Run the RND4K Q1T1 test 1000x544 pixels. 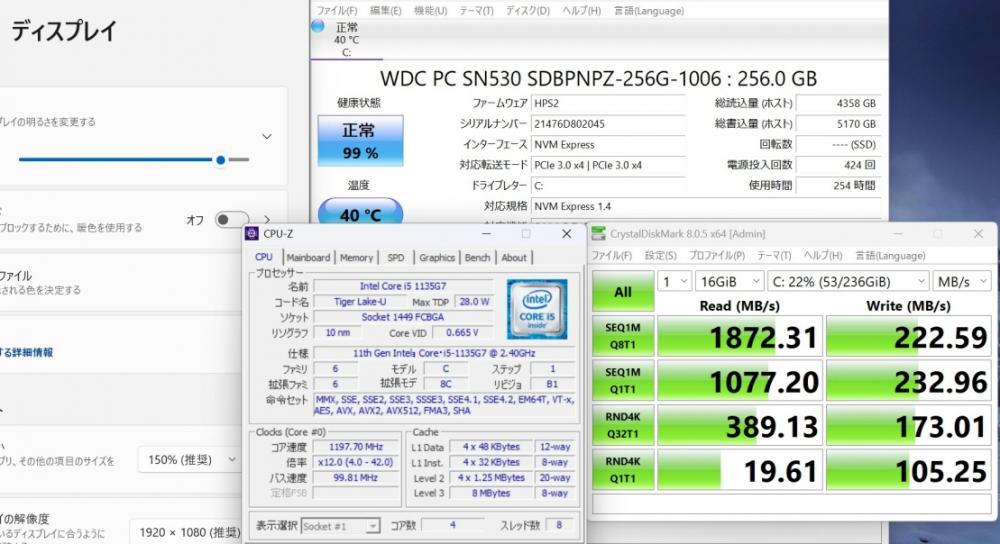coord(622,470)
